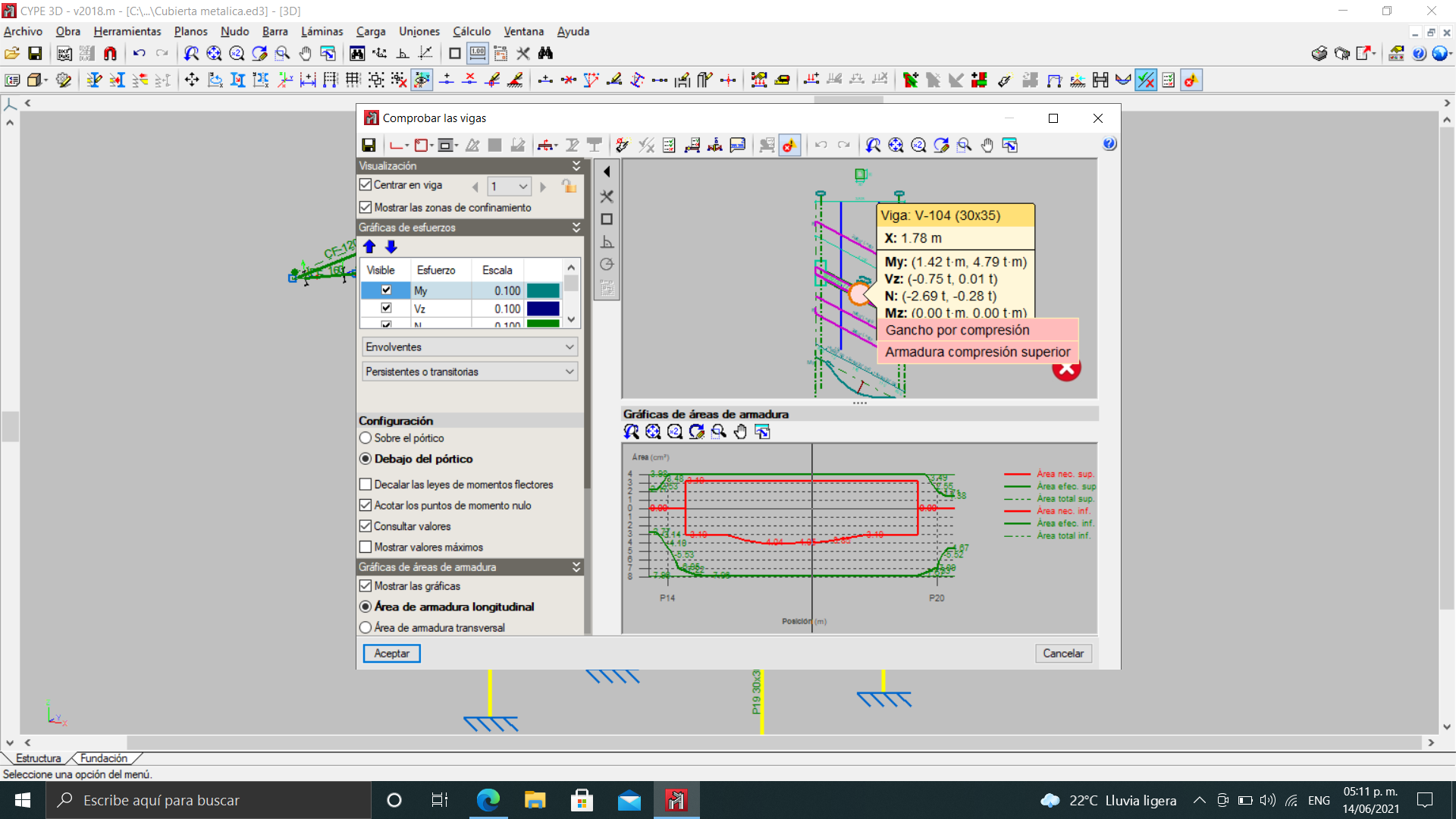Image resolution: width=1456 pixels, height=819 pixels.
Task: Open the Envolventes dropdown
Action: 469,347
